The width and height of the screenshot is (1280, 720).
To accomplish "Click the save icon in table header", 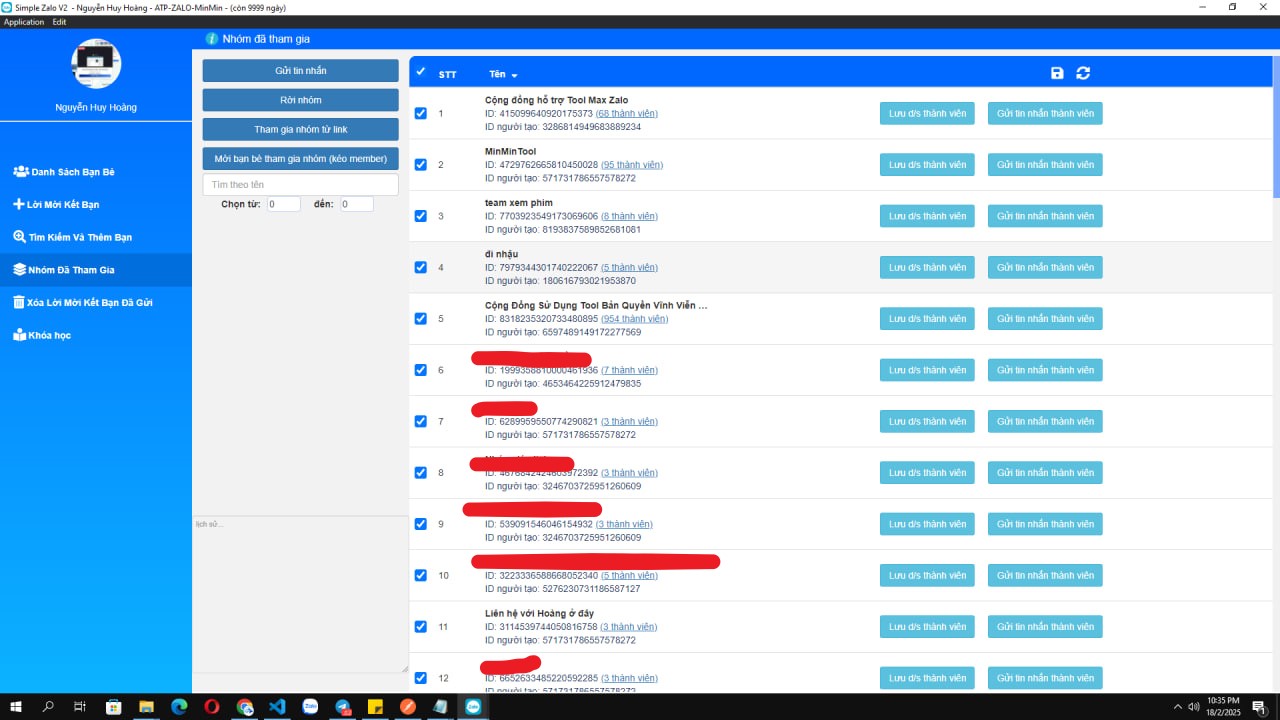I will [x=1058, y=73].
